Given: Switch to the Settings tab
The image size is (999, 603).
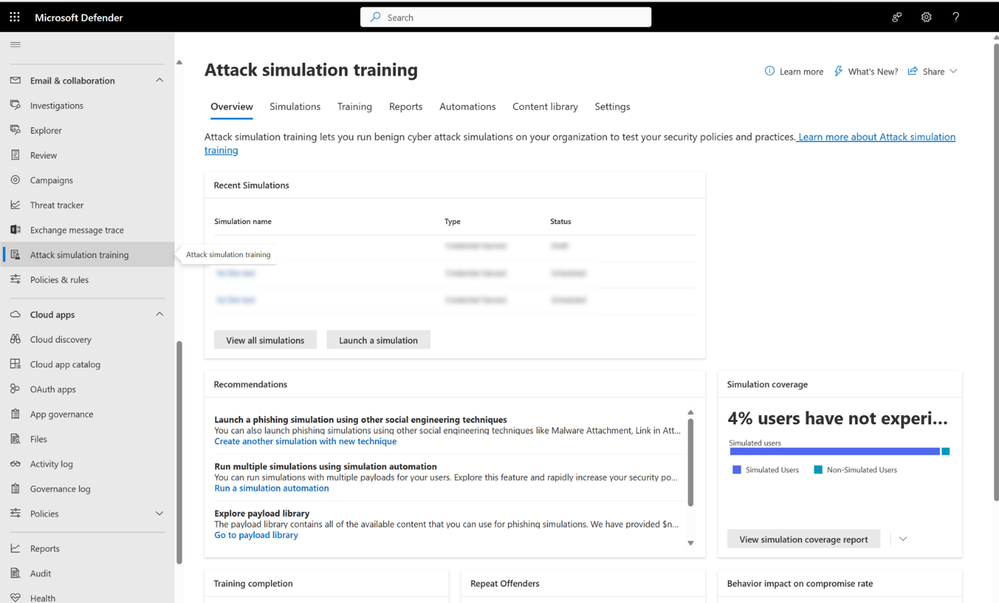Looking at the screenshot, I should point(612,106).
